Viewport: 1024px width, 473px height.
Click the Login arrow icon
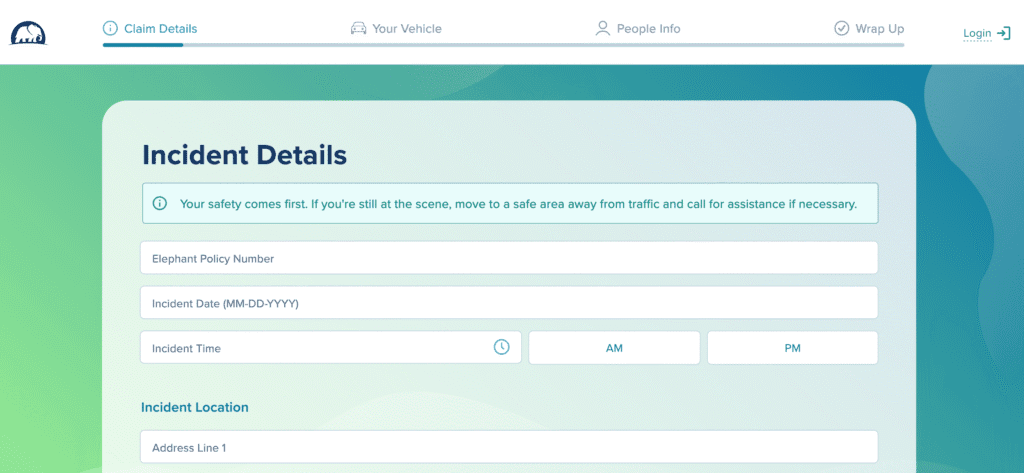(x=1003, y=33)
